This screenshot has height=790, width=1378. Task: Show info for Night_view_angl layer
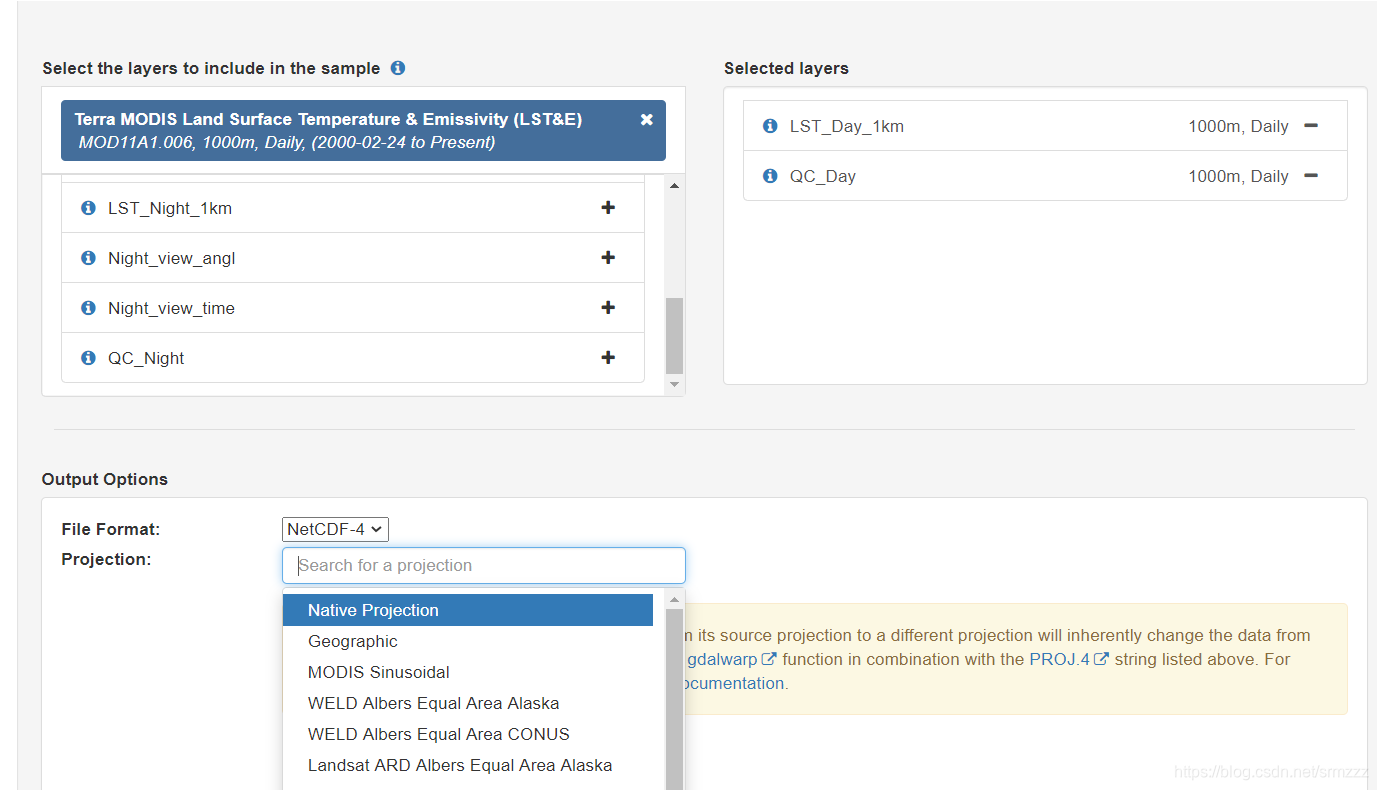click(88, 258)
